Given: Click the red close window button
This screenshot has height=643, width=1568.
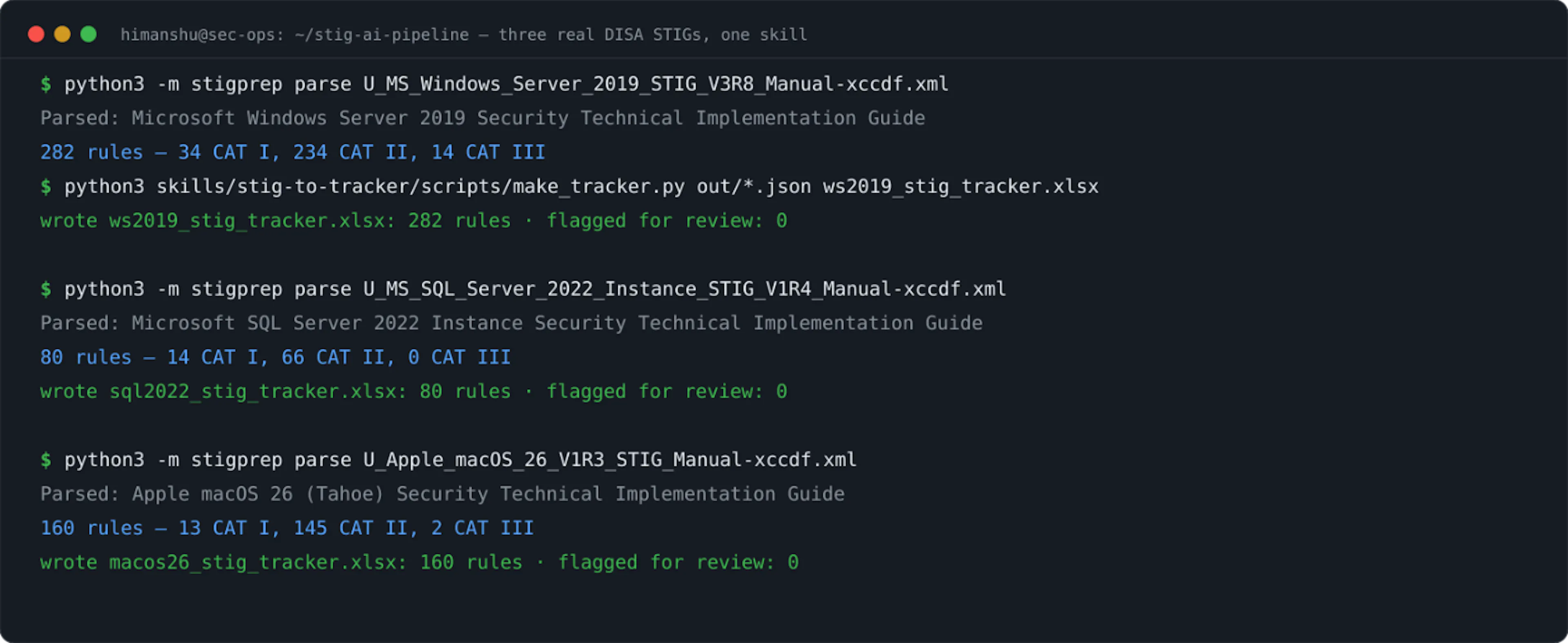Looking at the screenshot, I should click(x=36, y=34).
